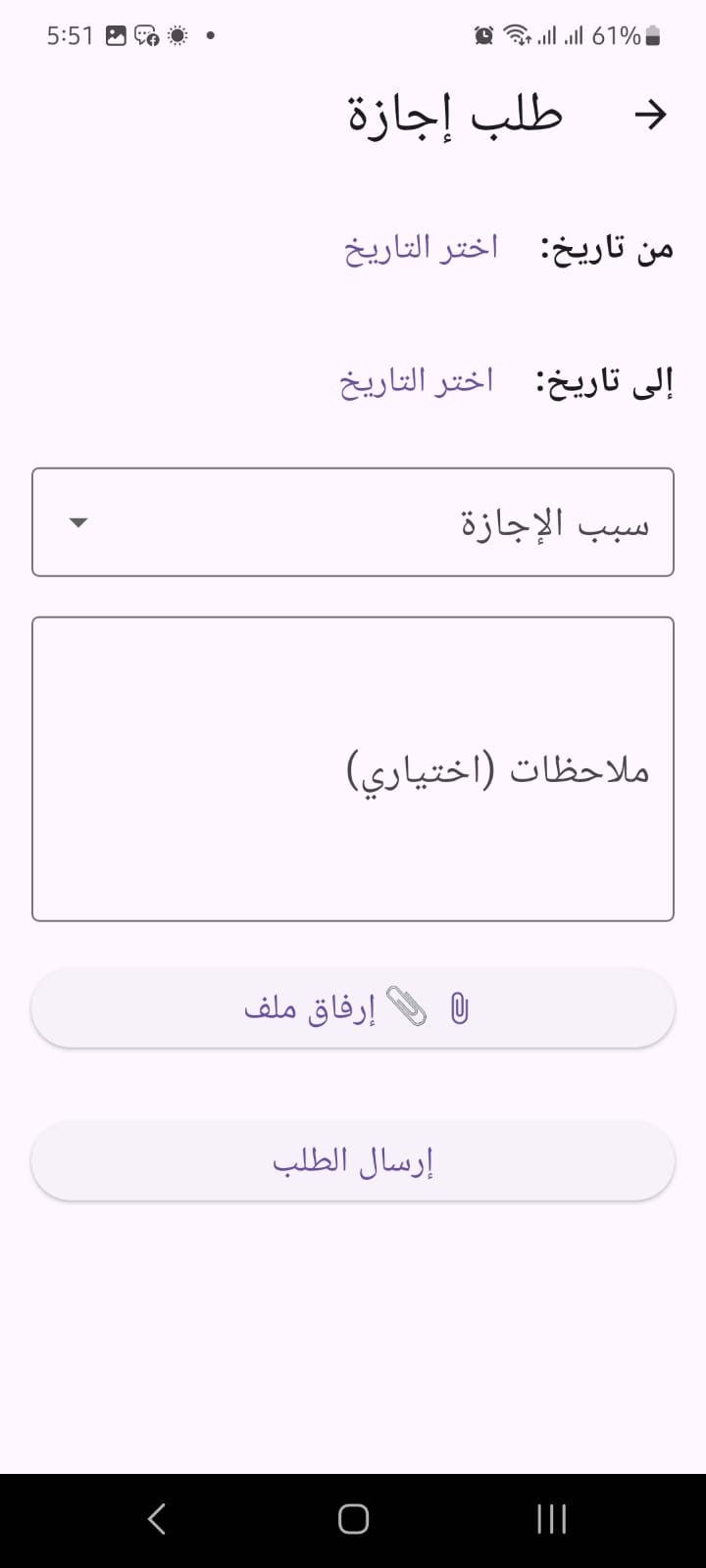This screenshot has height=1568, width=706.
Task: Click the outlined paperclip icon
Action: click(459, 1008)
